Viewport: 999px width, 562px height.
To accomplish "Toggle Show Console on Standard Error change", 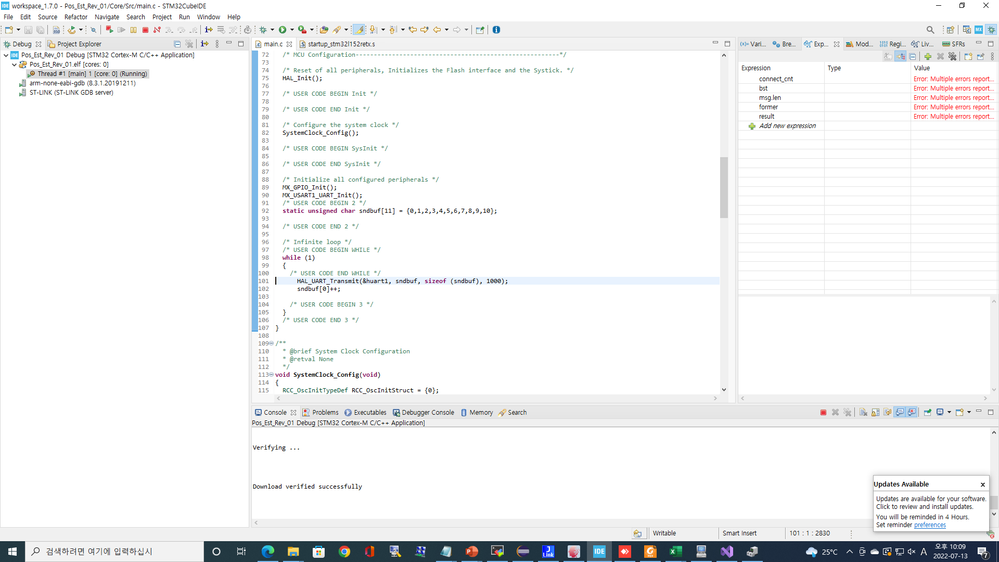I will click(x=912, y=412).
